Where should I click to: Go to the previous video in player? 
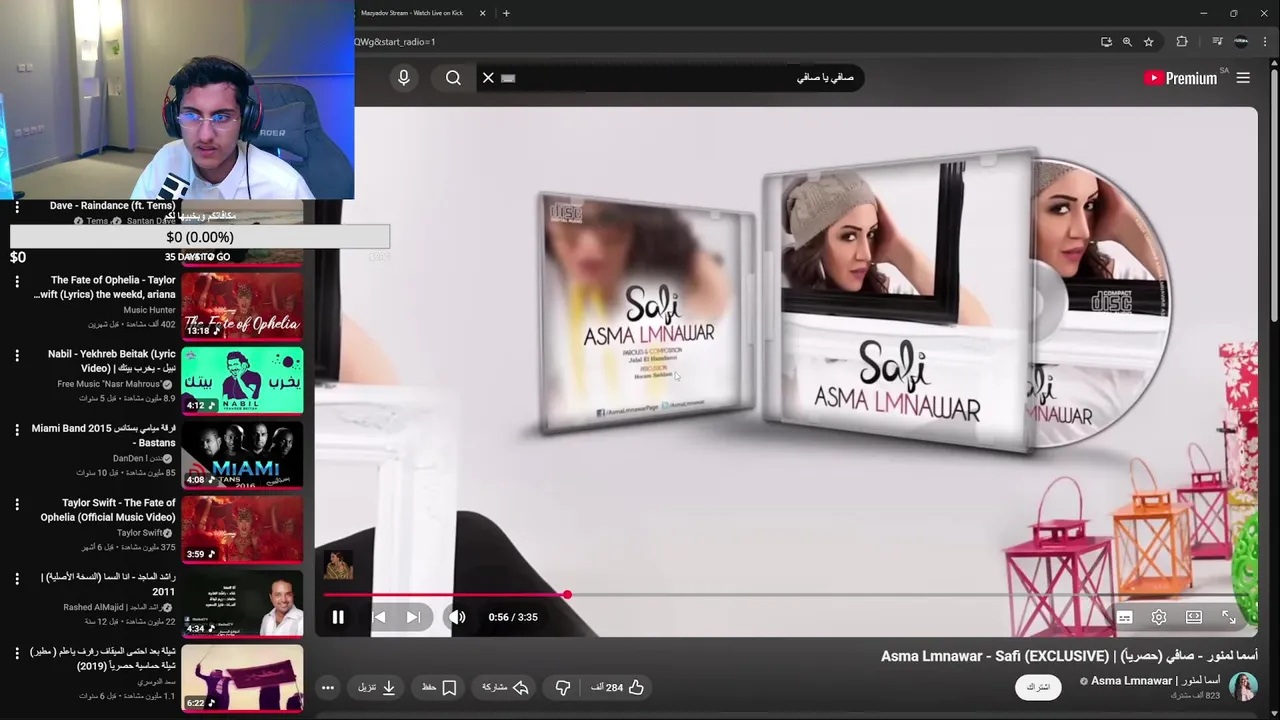coord(379,617)
